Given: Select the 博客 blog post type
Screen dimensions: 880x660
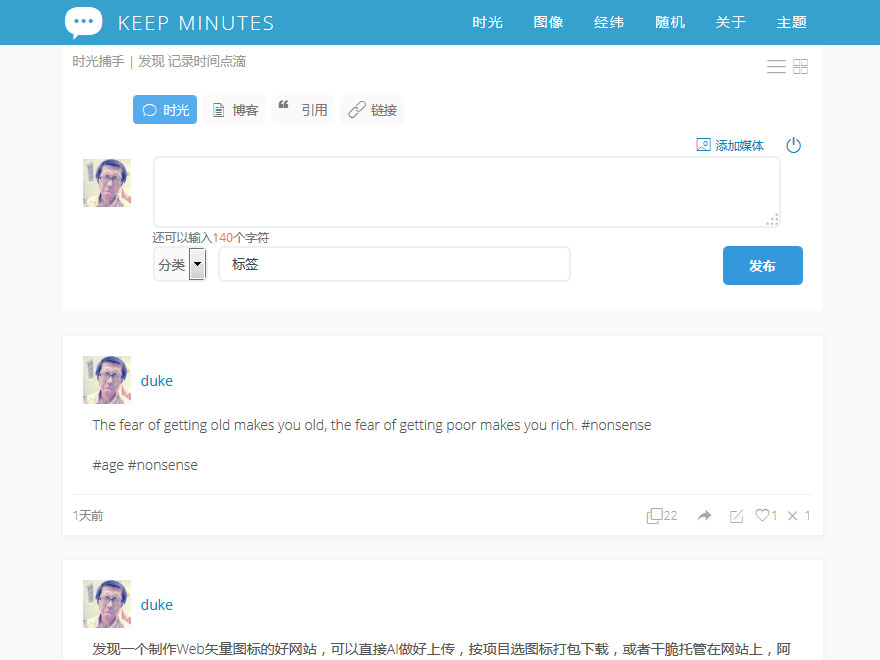Looking at the screenshot, I should [235, 110].
